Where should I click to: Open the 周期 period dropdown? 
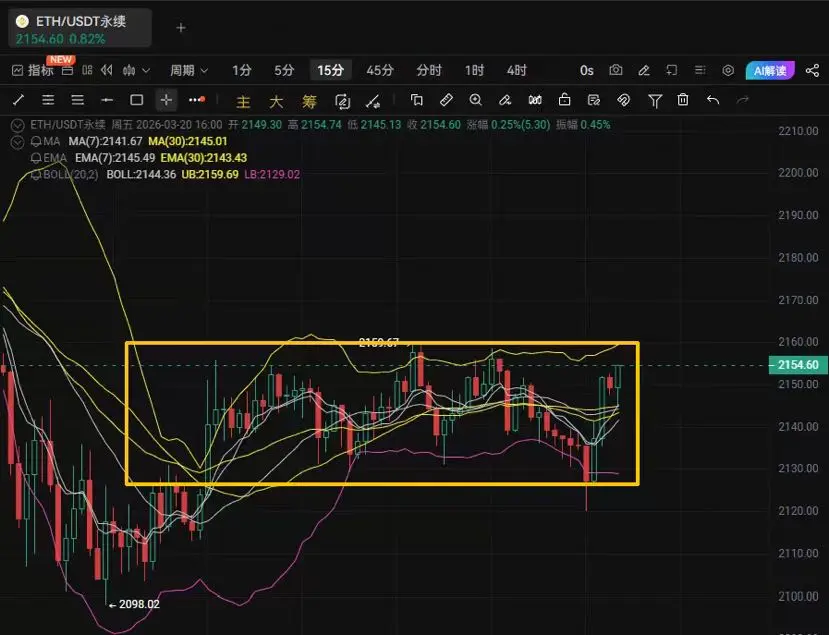(x=189, y=70)
